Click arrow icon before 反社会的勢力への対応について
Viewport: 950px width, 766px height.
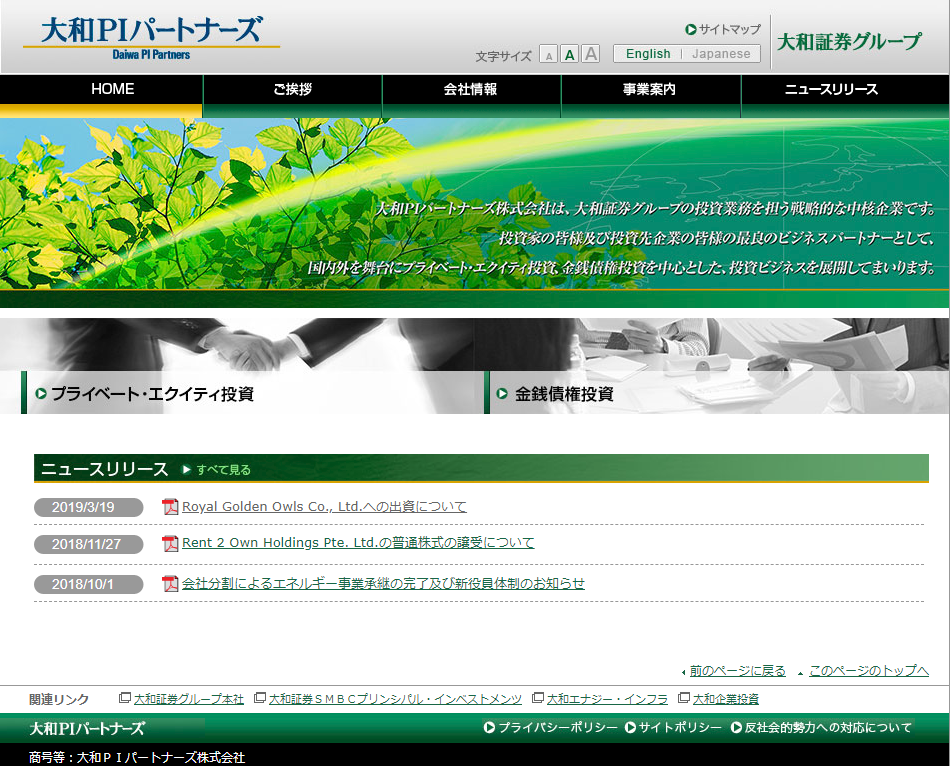[736, 727]
